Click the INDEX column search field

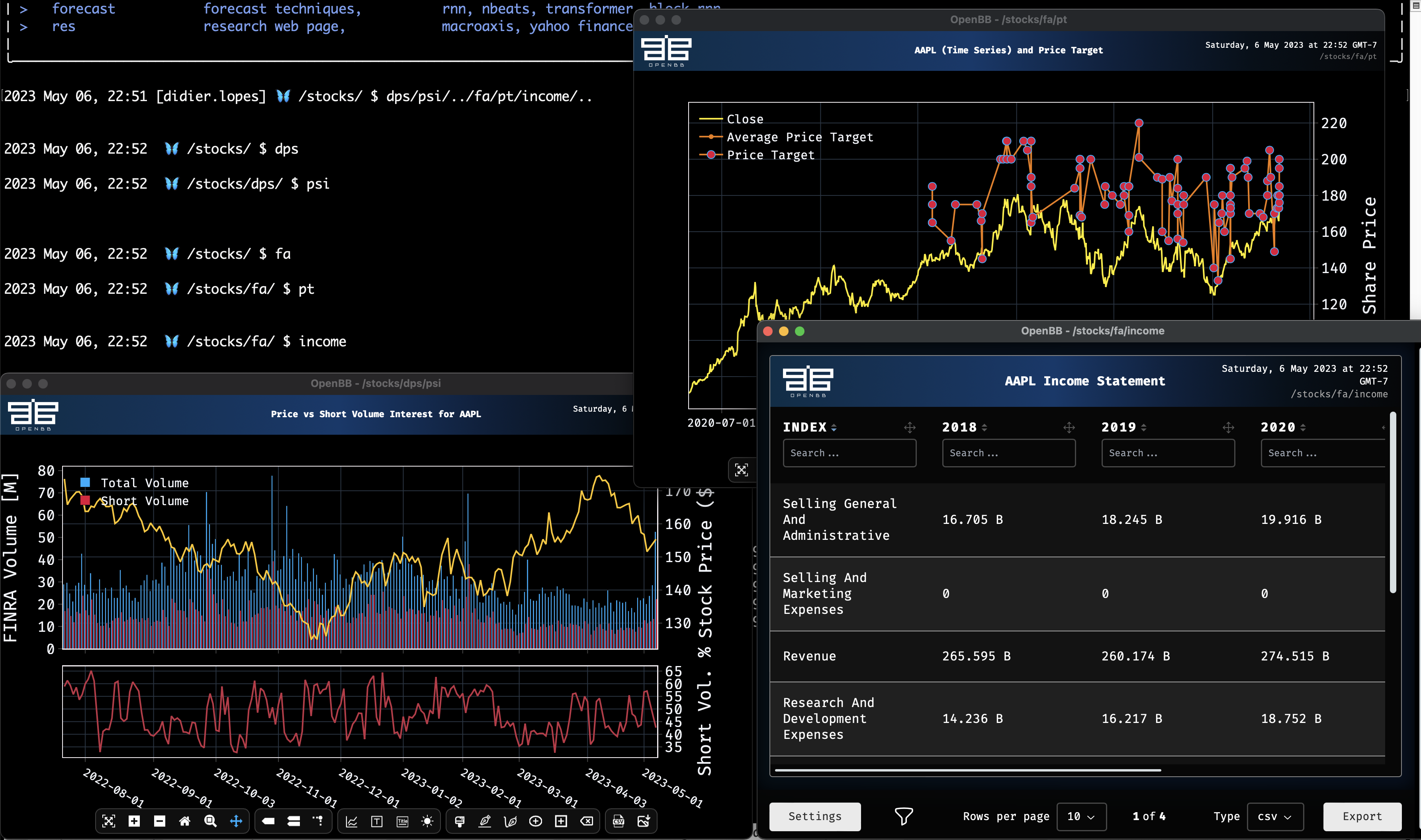pos(849,453)
